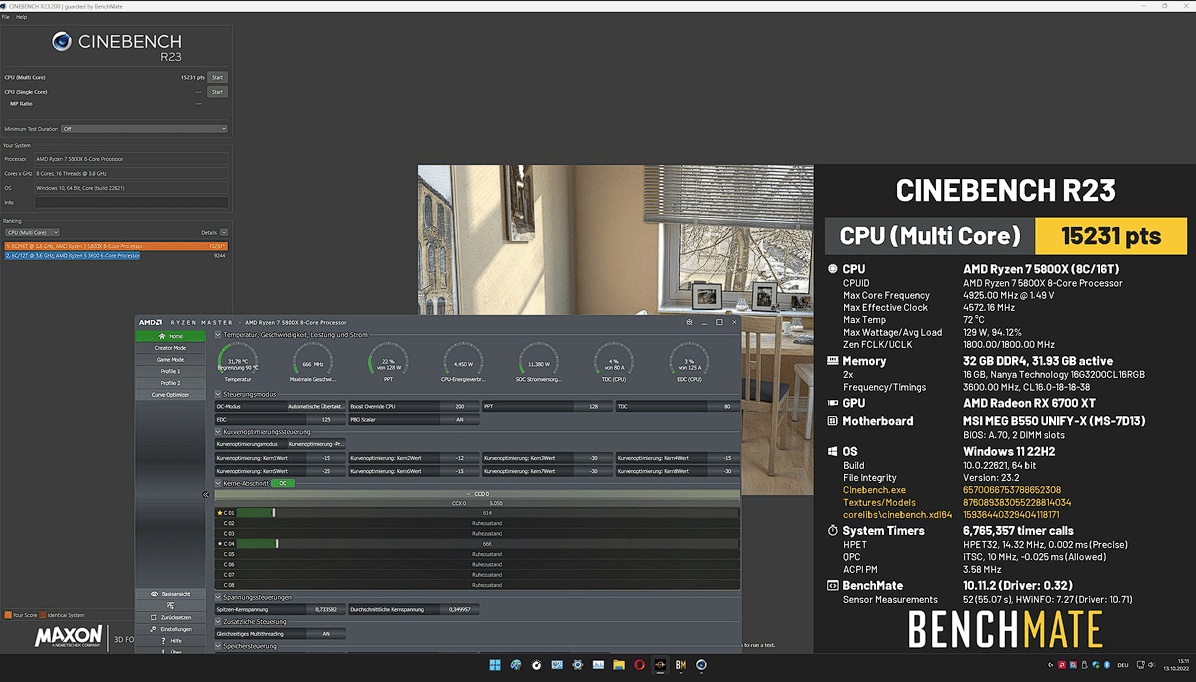Screen dimensions: 1196x682
Task: Open Einstellungen in Ryzen Master
Action: pyautogui.click(x=170, y=629)
